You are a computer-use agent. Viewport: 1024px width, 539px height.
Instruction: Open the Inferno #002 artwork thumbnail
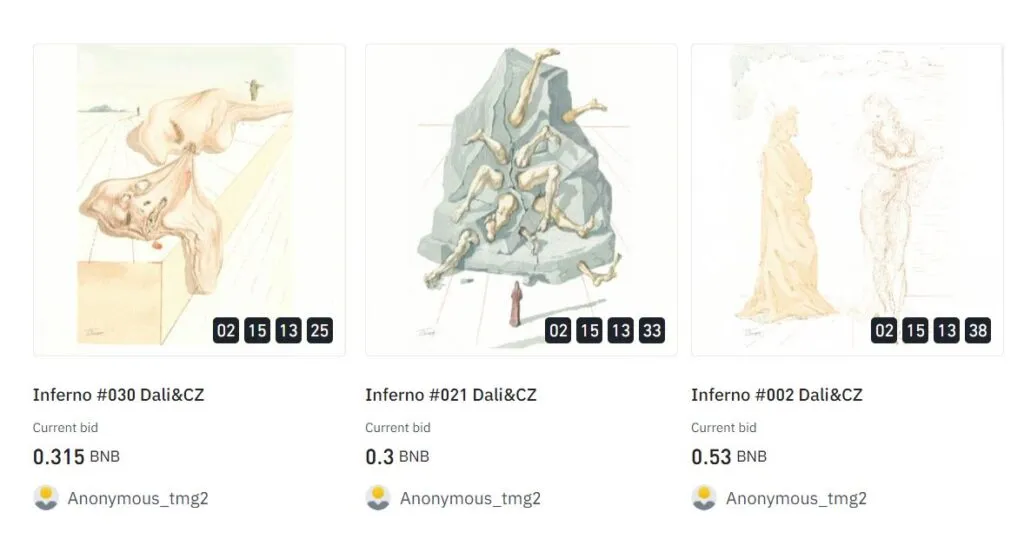pyautogui.click(x=847, y=200)
